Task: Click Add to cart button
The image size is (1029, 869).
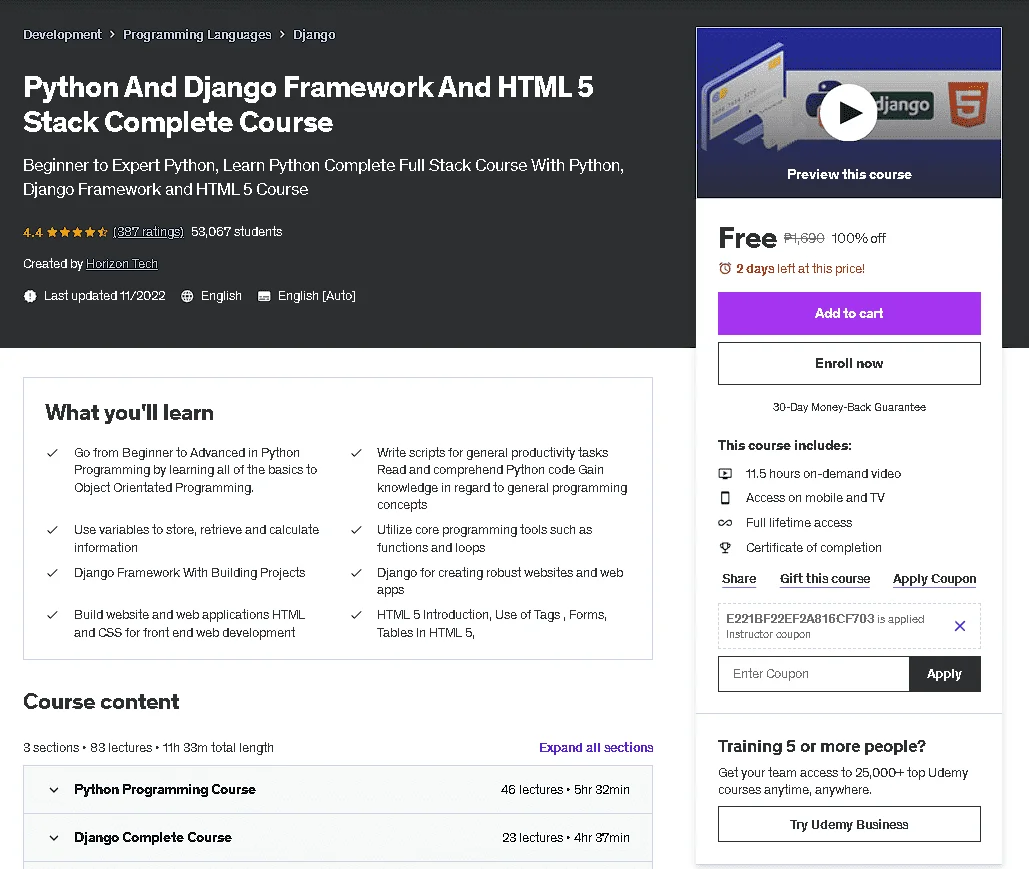Action: (x=849, y=314)
